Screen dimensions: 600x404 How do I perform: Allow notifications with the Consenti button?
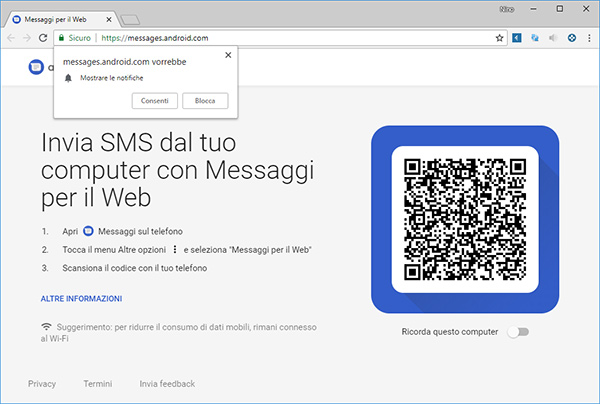click(x=155, y=101)
